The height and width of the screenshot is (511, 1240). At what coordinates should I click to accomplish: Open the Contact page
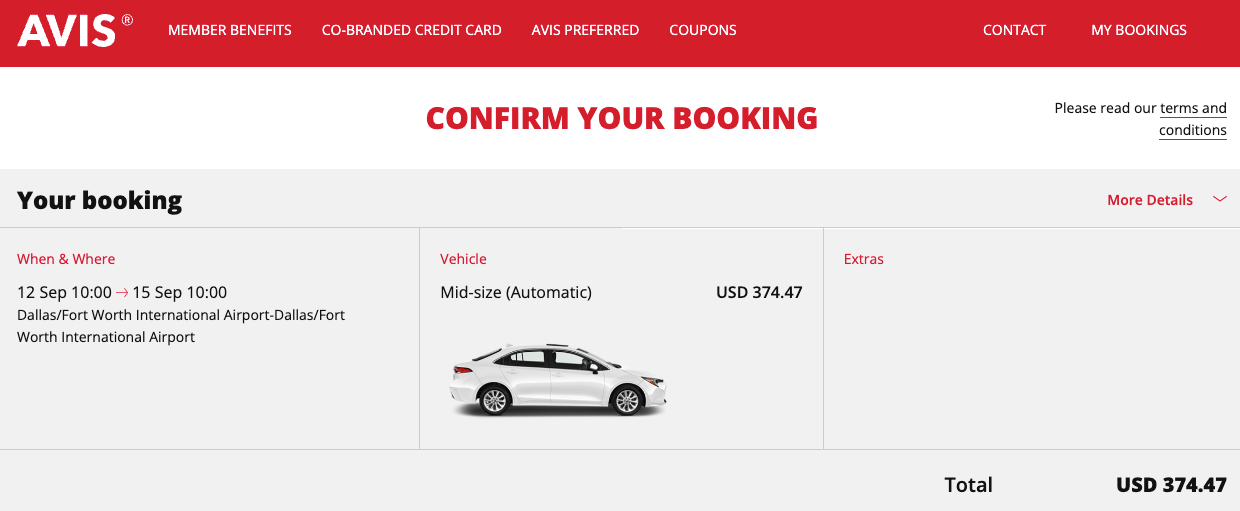coord(1014,30)
